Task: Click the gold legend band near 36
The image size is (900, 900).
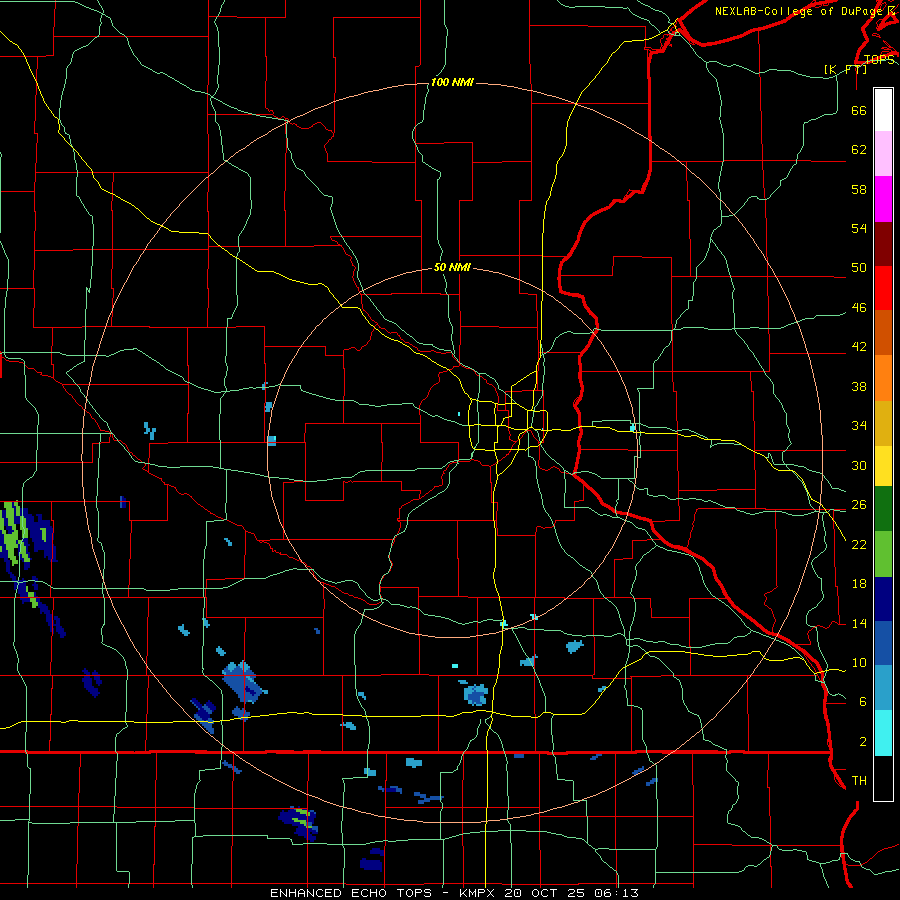Action: 883,423
